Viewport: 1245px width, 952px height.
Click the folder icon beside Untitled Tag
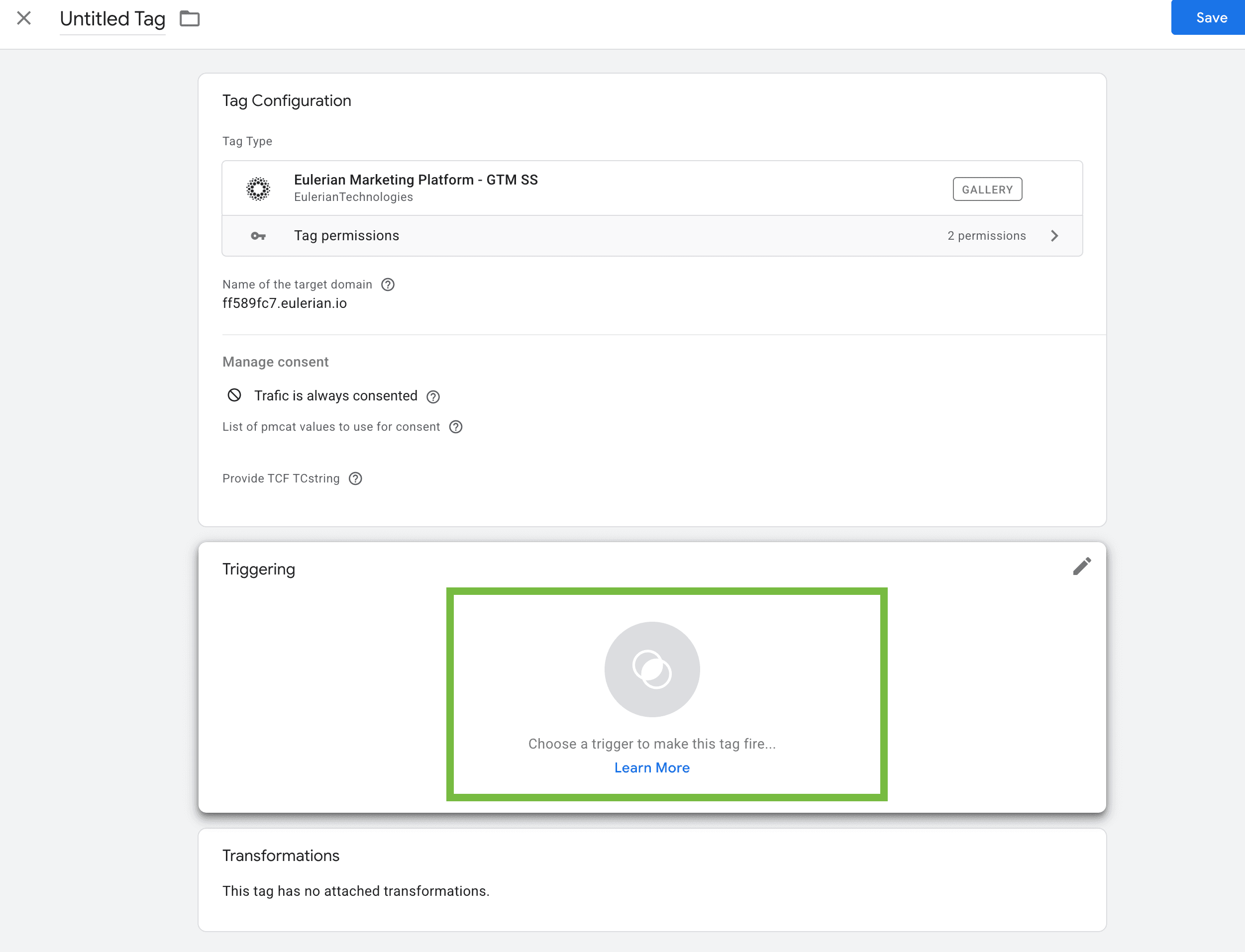coord(190,19)
